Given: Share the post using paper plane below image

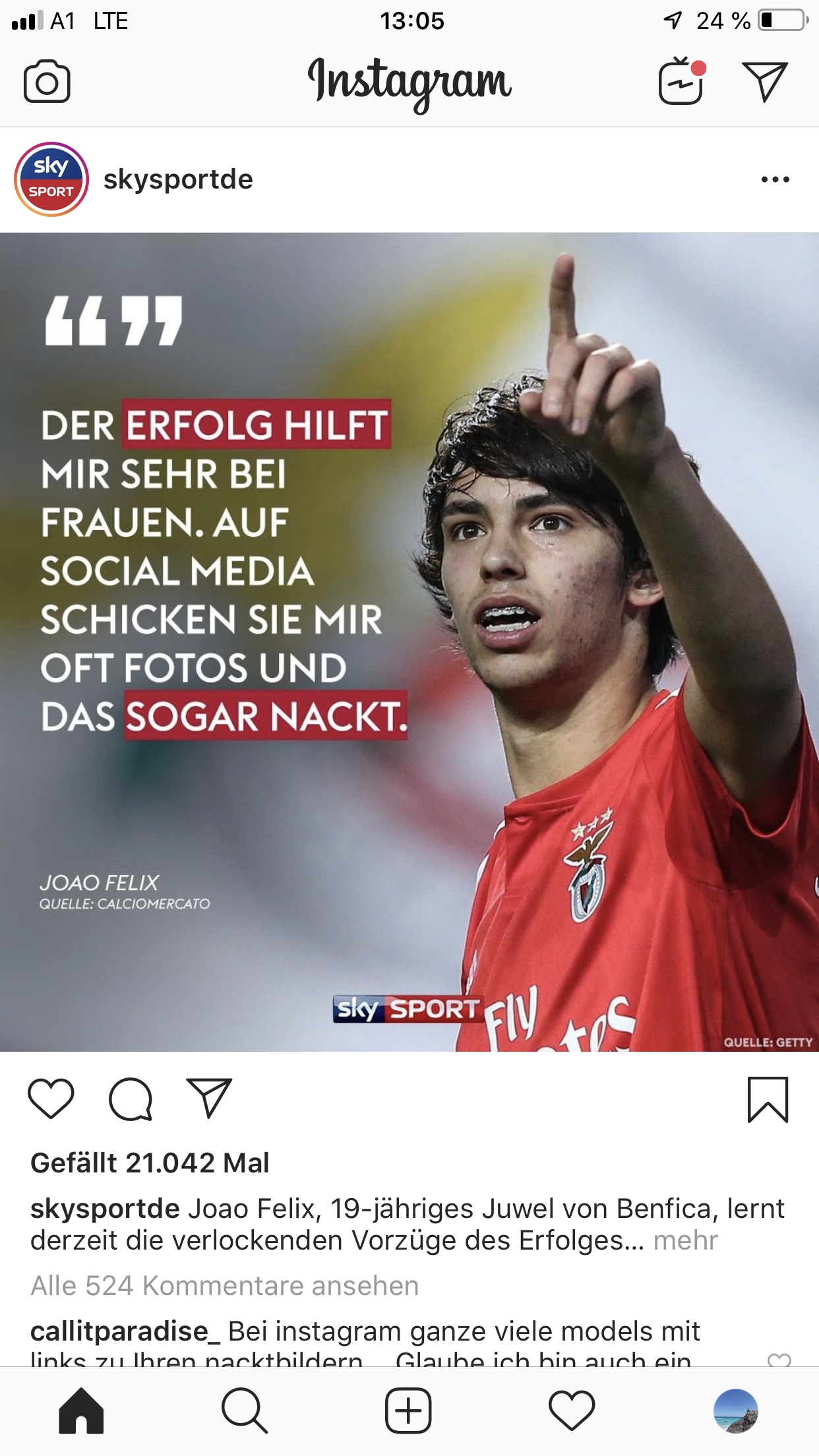Looking at the screenshot, I should pos(209,1098).
